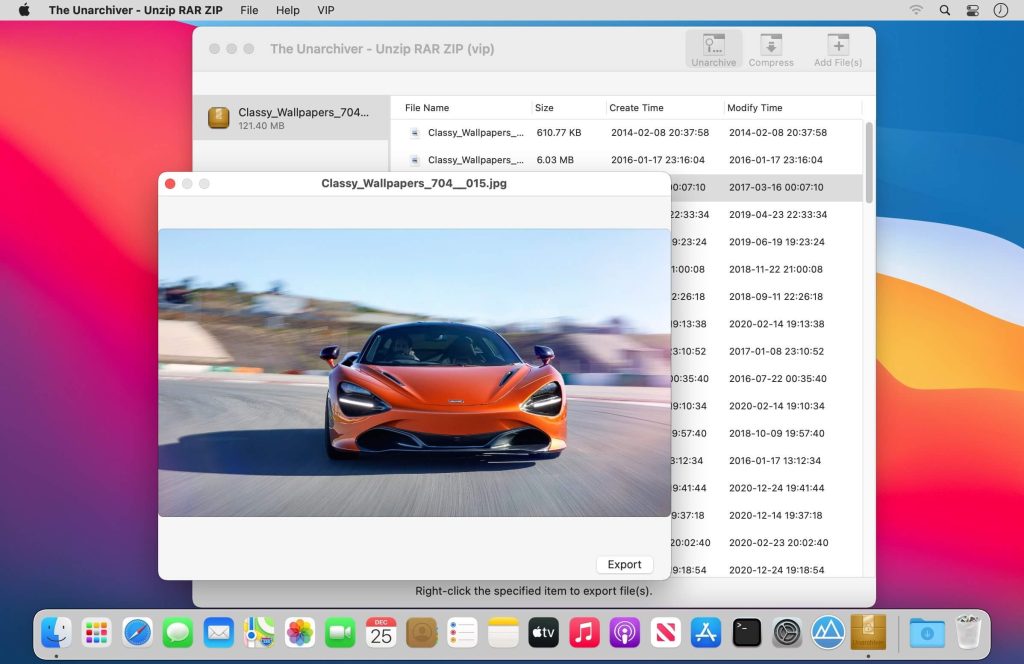The image size is (1024, 664).
Task: Launch Terminal from the dock
Action: 747,632
